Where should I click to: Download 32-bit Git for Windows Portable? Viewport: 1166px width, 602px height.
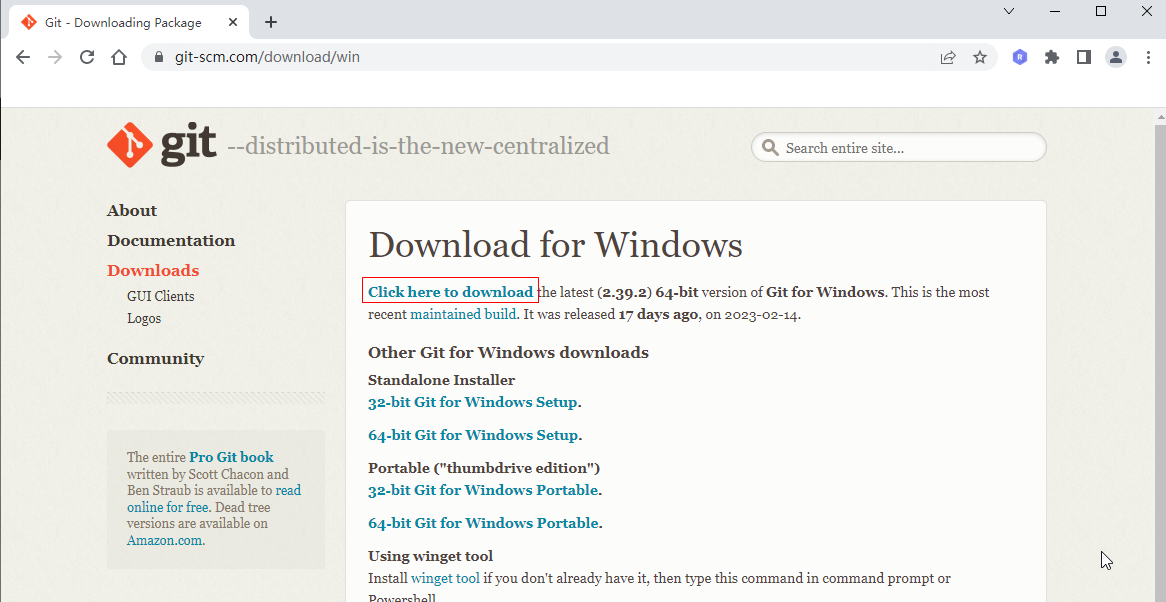click(483, 490)
